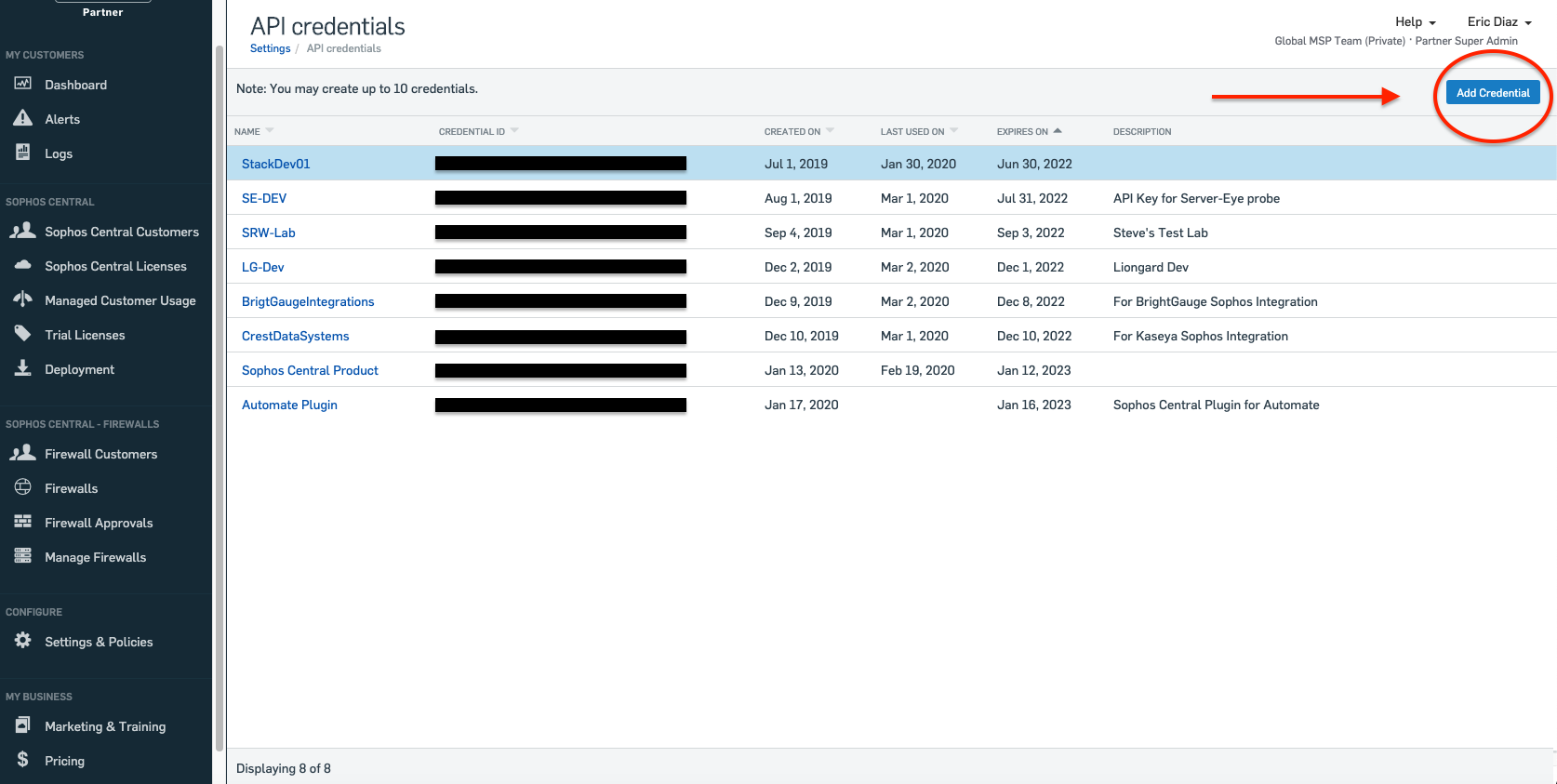Click the Managed Customer Usage icon
1557x784 pixels.
[x=22, y=299]
